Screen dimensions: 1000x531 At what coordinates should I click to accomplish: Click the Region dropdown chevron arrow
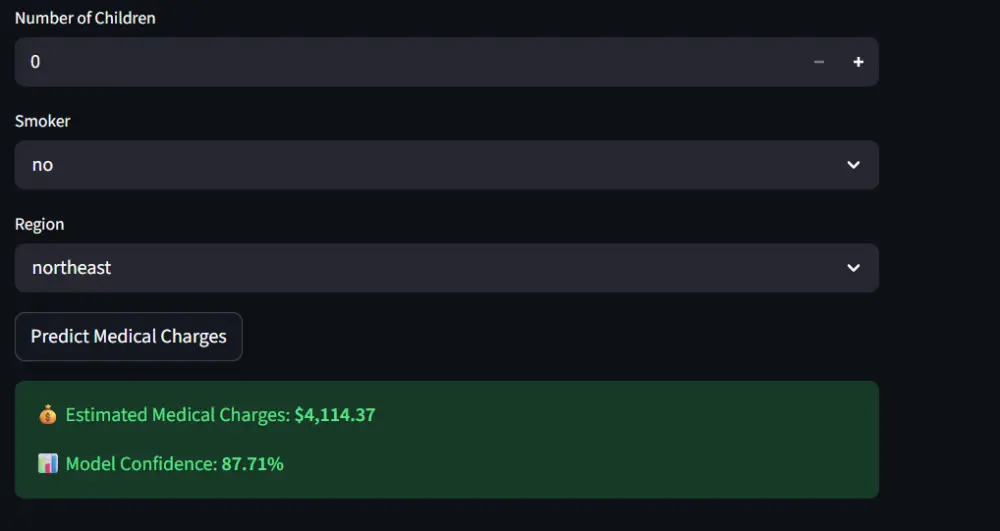tap(853, 268)
